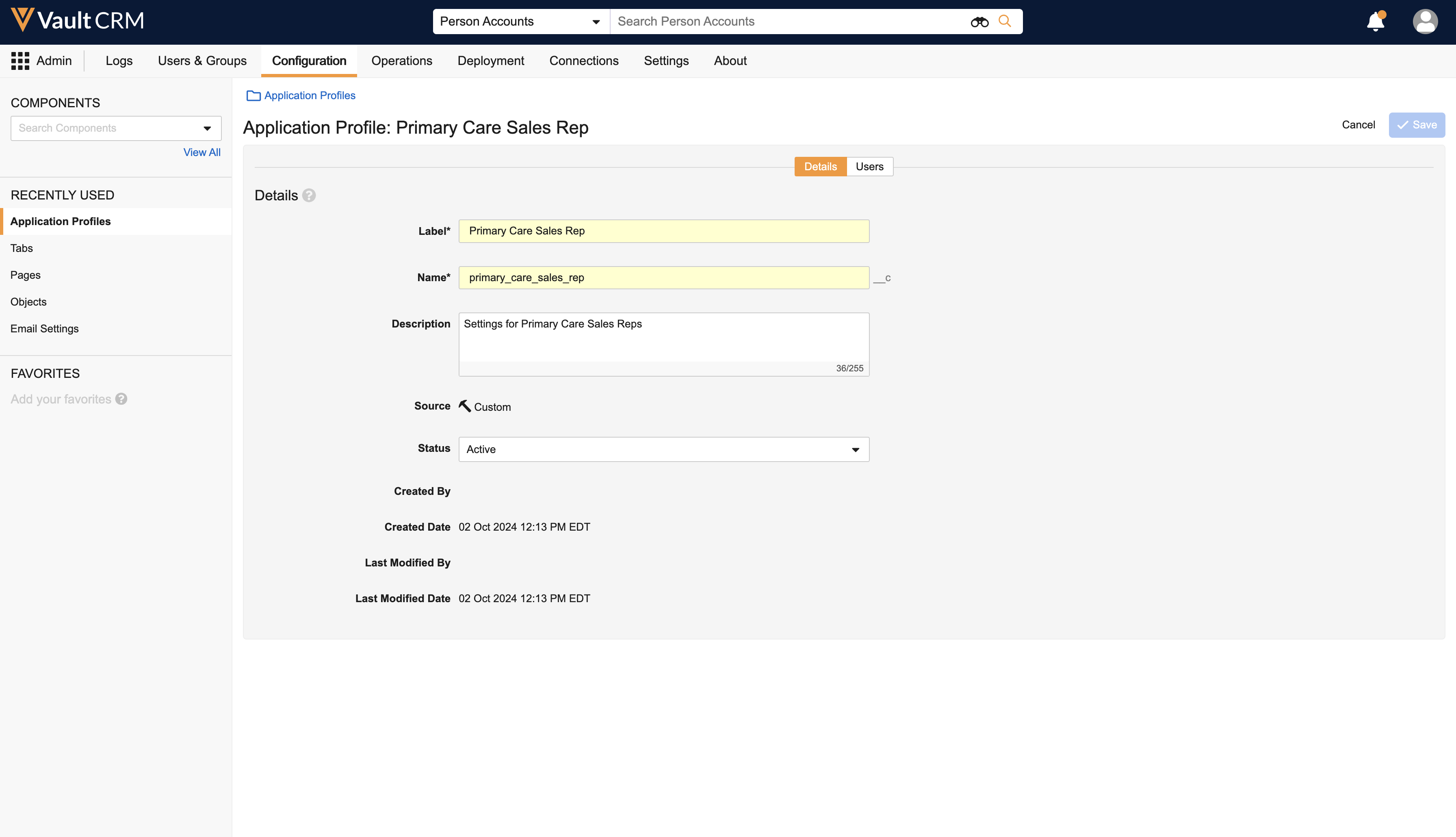1456x837 pixels.
Task: Open the Status Active dropdown
Action: pos(664,449)
